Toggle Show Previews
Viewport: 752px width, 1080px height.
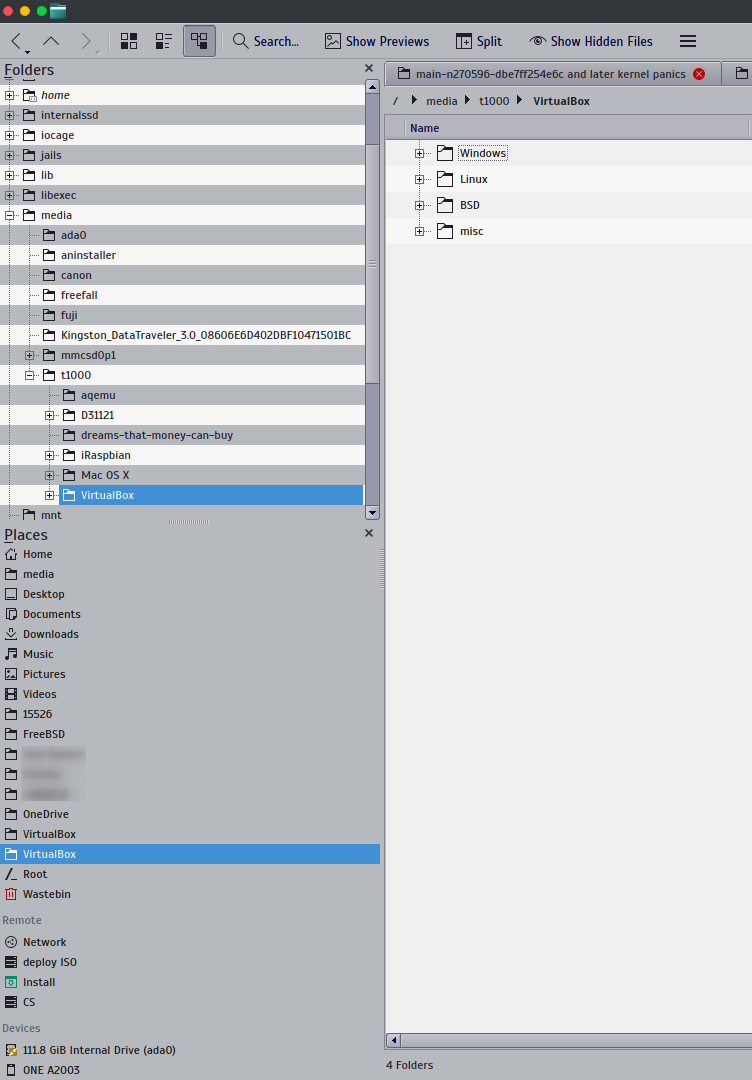(376, 41)
